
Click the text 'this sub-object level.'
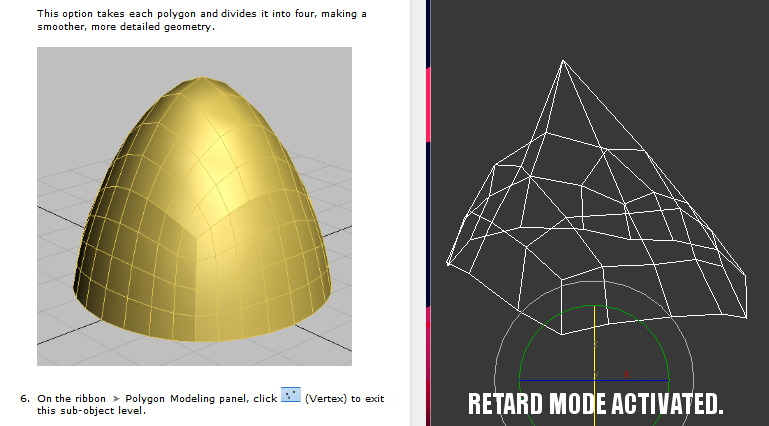pos(92,411)
